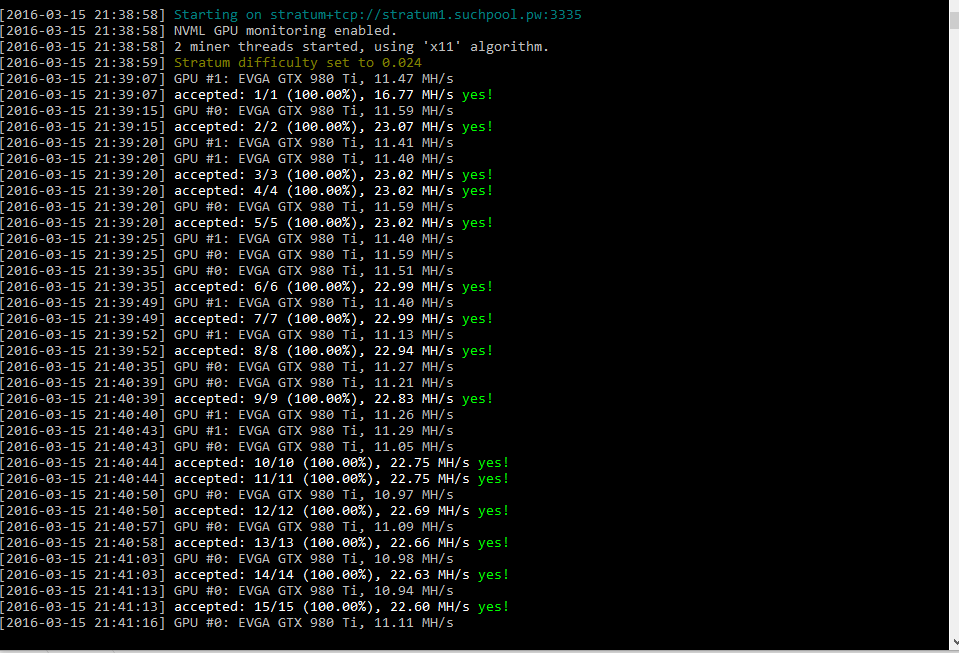959x653 pixels.
Task: Click the 'accepted: 7/7' line
Action: pyautogui.click(x=246, y=319)
